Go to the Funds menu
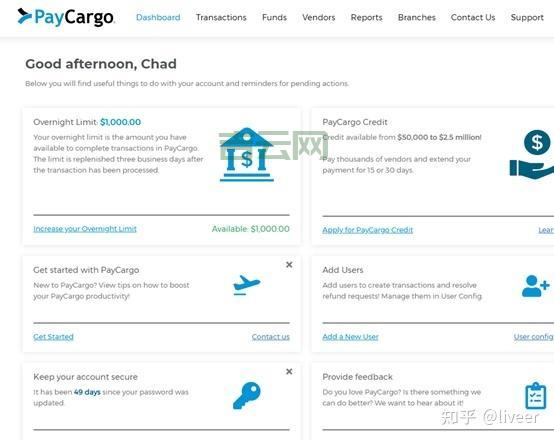This screenshot has width=554, height=440. click(x=274, y=17)
